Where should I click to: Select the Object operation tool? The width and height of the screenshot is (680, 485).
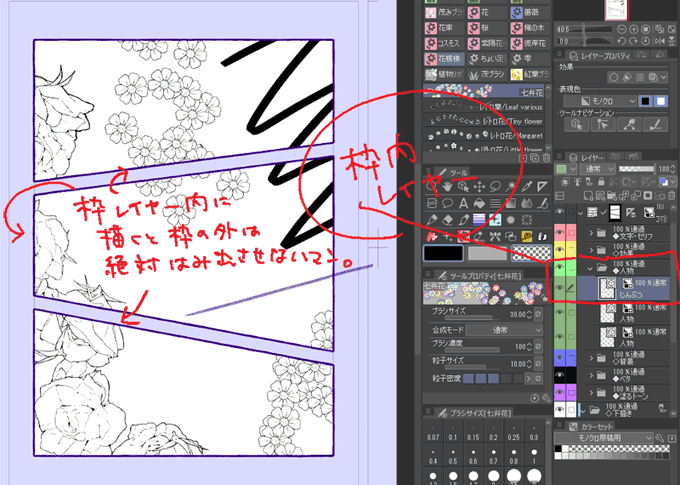pos(463,187)
